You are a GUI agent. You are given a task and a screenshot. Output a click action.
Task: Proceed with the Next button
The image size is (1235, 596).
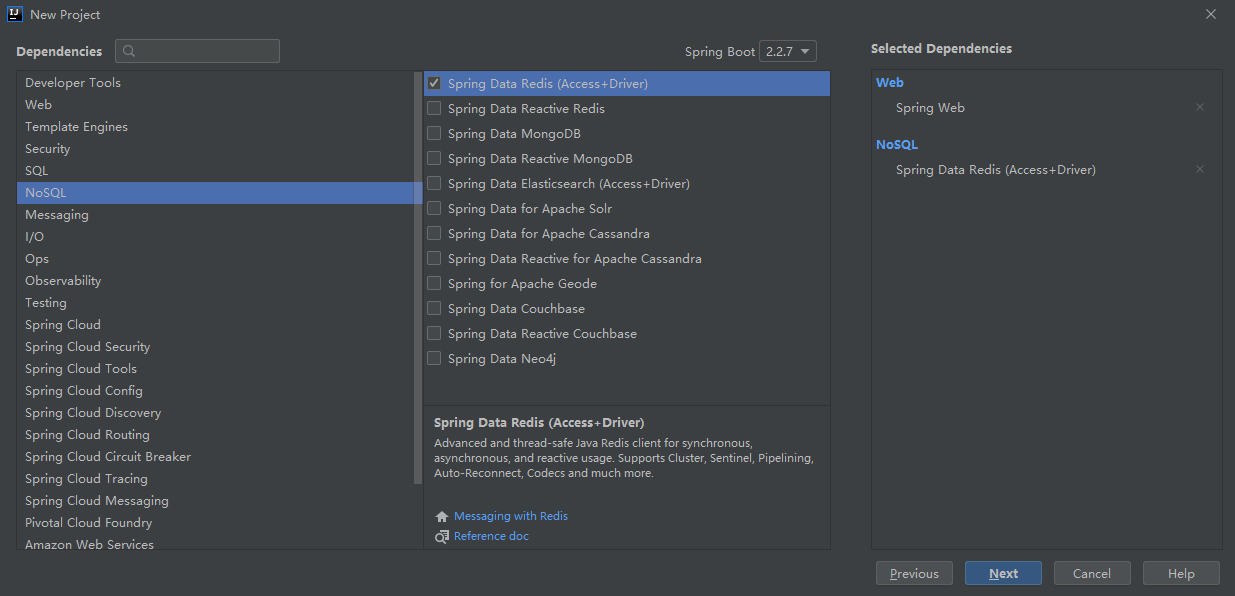point(1003,573)
